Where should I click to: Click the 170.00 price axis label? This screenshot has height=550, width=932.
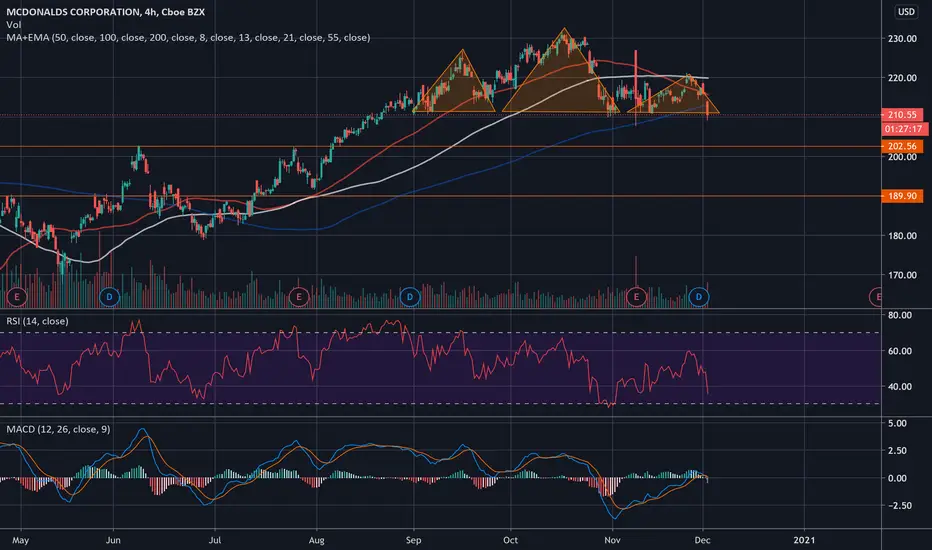[902, 275]
